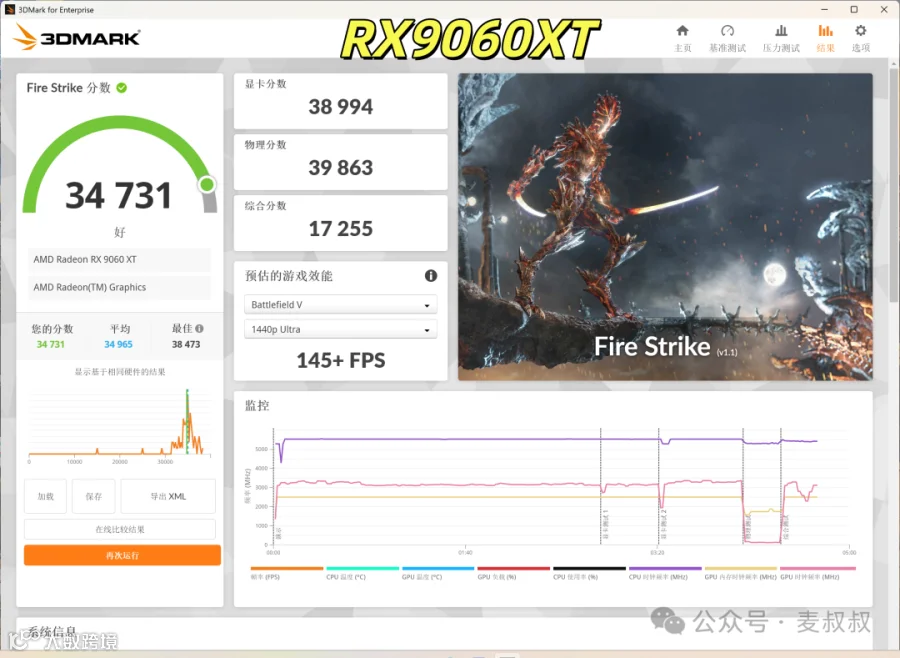Click the info icon next to 最佳
The width and height of the screenshot is (900, 658).
(x=199, y=328)
